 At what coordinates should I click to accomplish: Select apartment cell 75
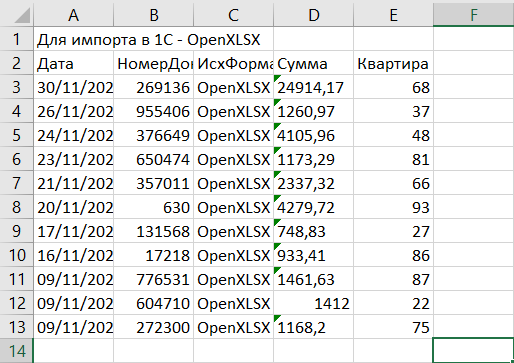click(393, 327)
